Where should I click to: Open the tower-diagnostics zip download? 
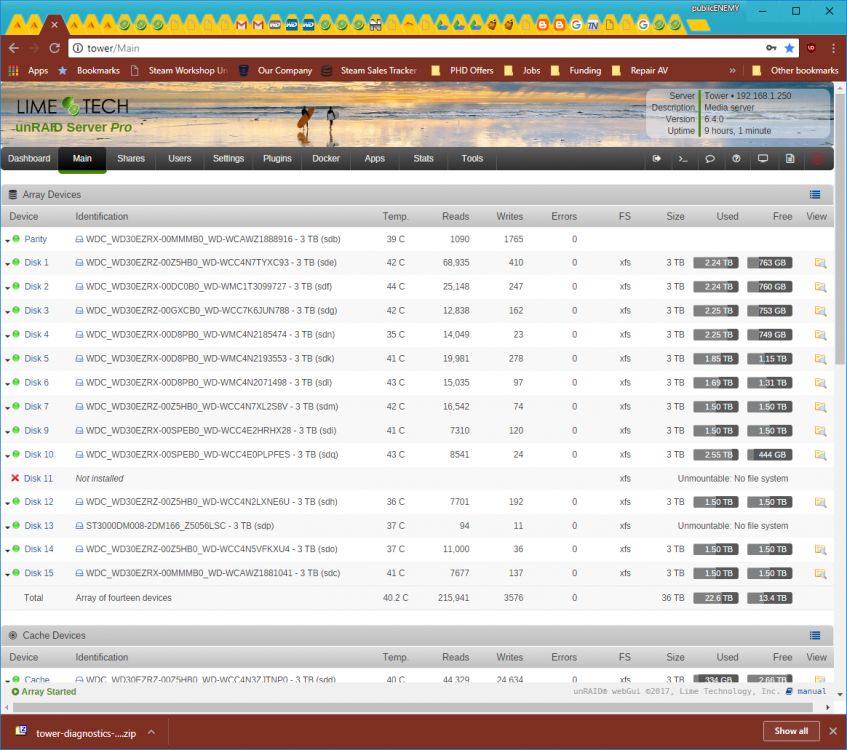coord(86,733)
